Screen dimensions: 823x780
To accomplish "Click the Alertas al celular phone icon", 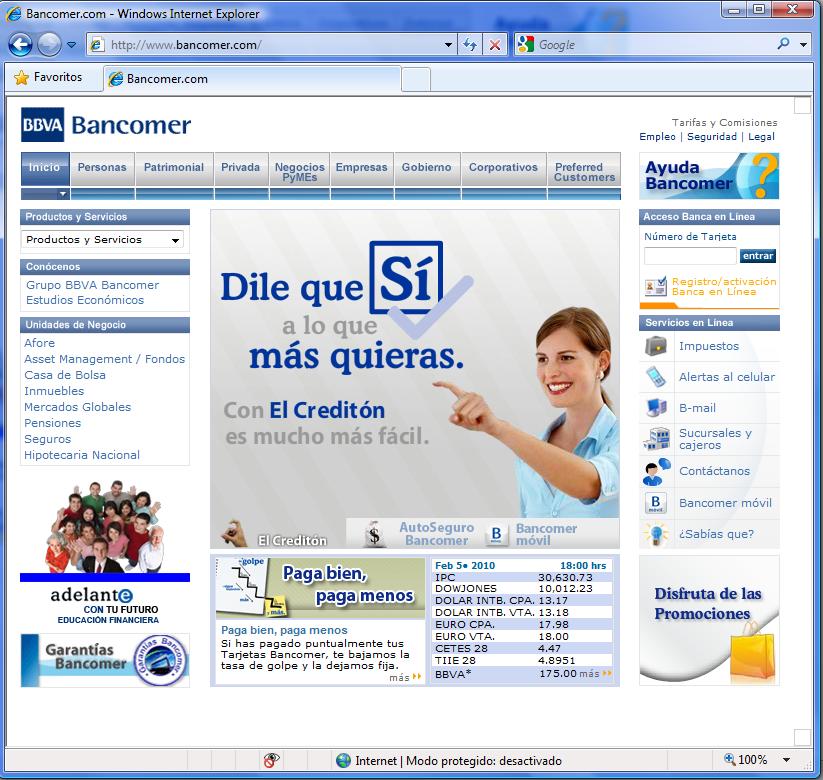I will [656, 377].
